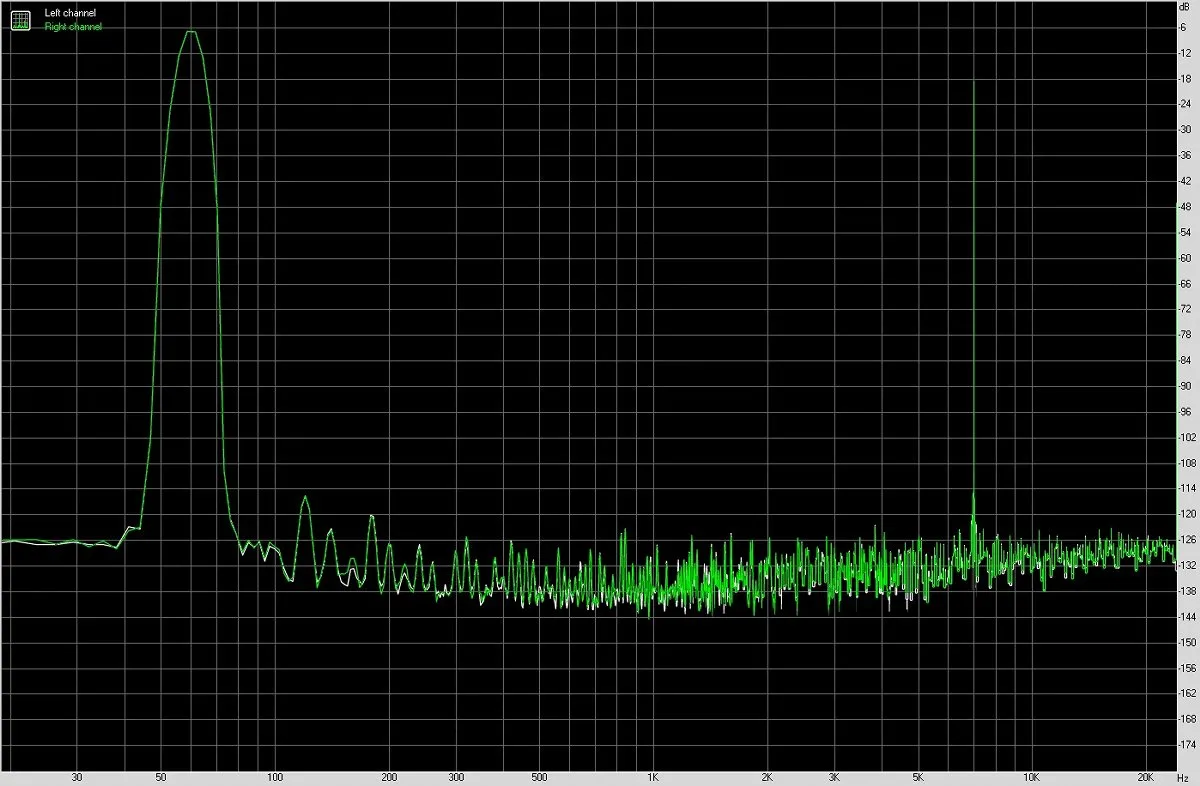Click the 2K frequency axis label

[x=767, y=777]
